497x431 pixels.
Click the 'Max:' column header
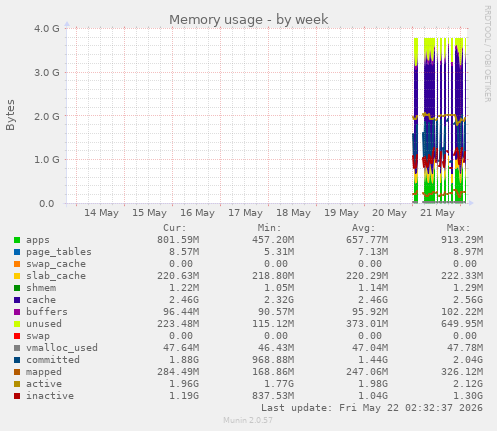(458, 228)
